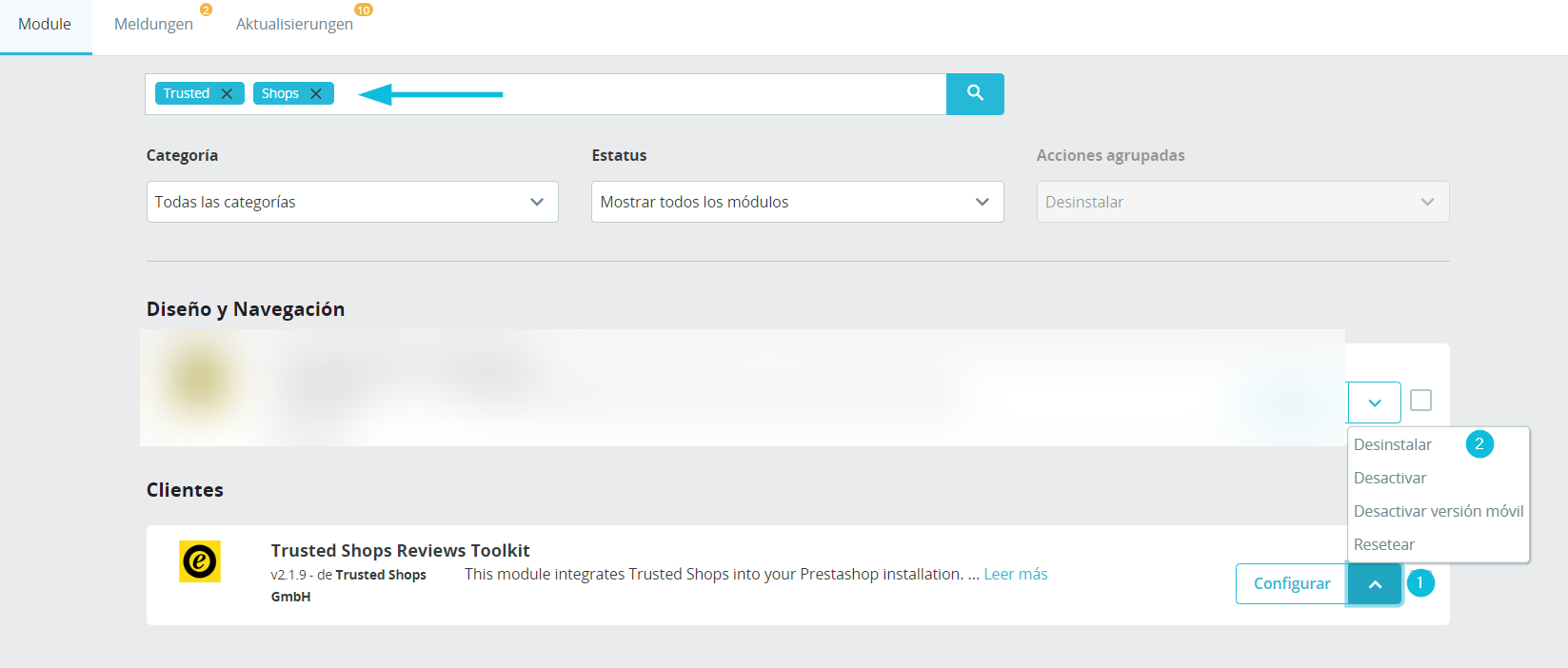Select Desinstalar from the action menu
Viewport: 1568px width, 668px height.
pyautogui.click(x=1393, y=444)
